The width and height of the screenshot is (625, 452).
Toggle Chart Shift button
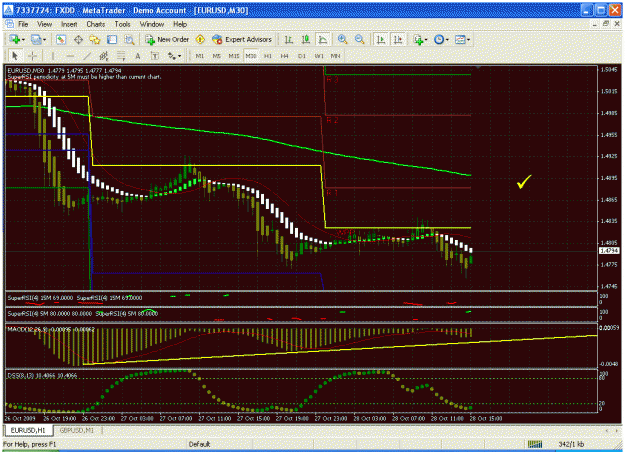pos(398,39)
